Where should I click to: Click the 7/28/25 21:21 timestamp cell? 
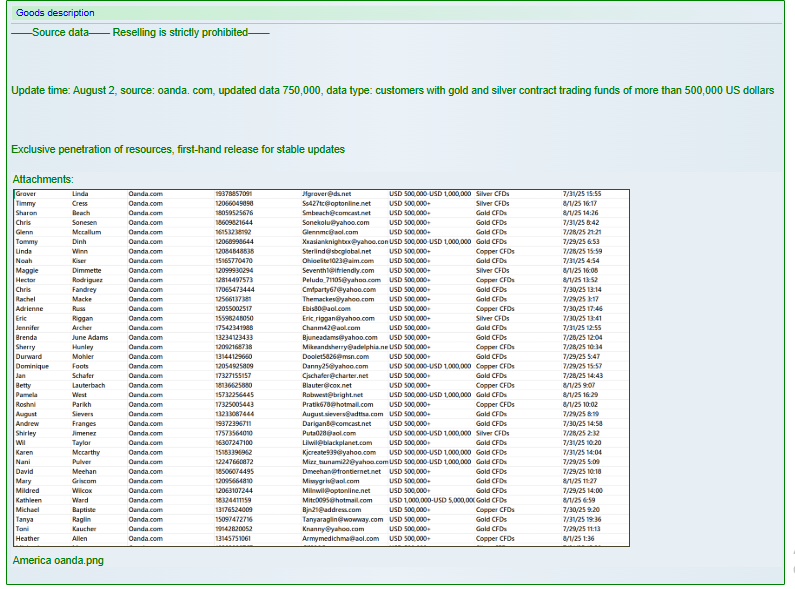click(x=582, y=232)
